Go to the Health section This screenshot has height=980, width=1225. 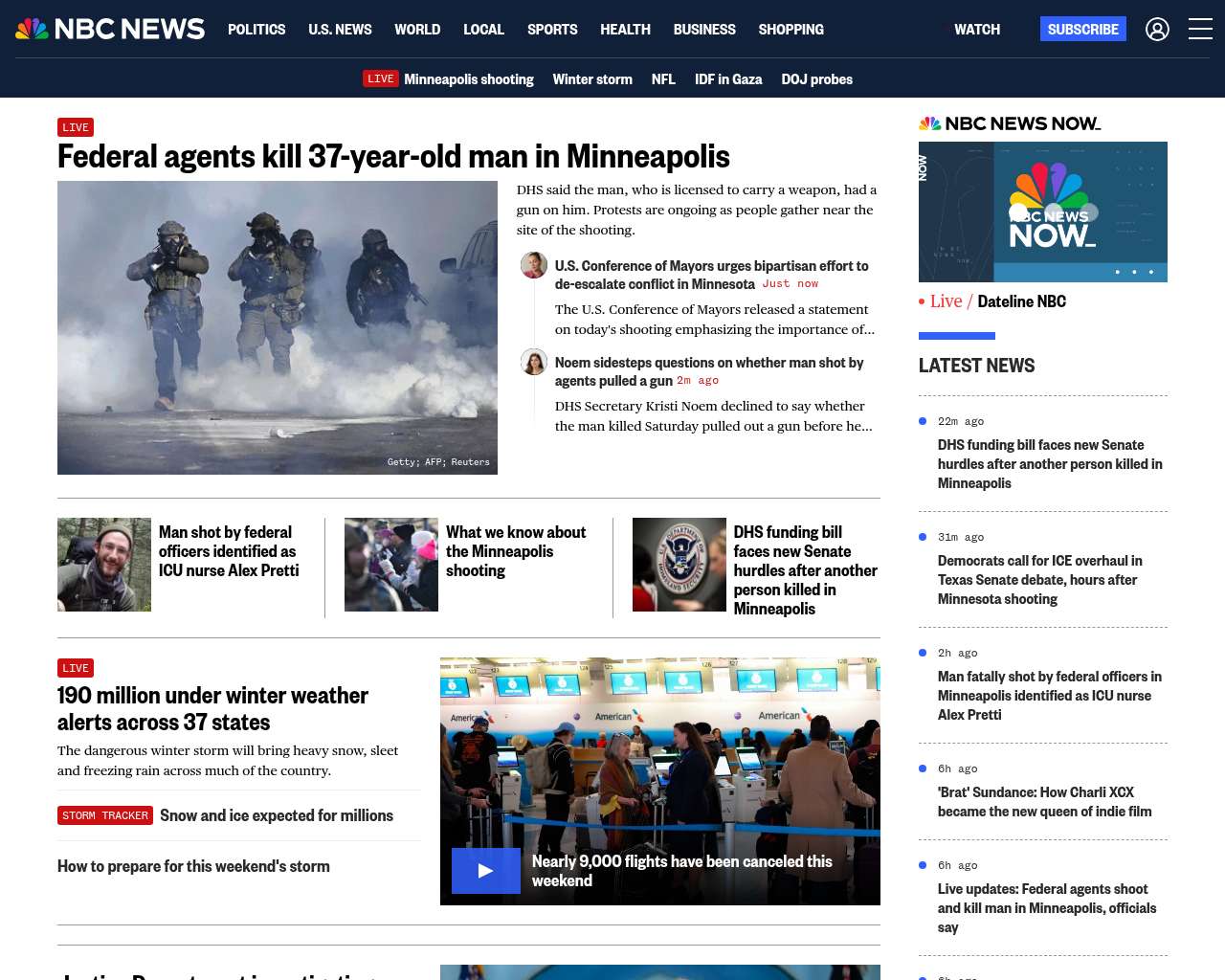click(x=625, y=30)
